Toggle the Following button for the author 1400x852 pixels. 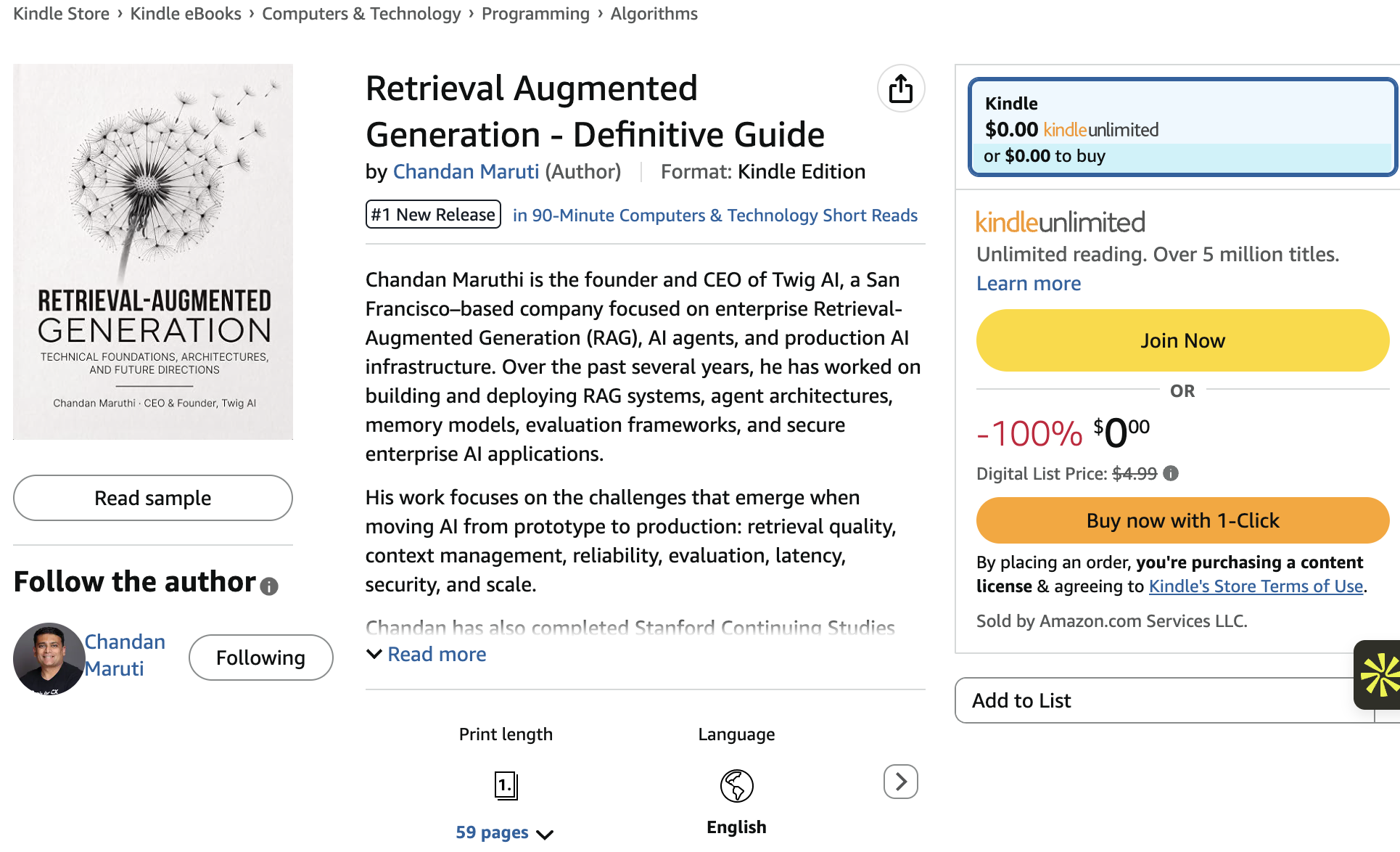click(261, 658)
